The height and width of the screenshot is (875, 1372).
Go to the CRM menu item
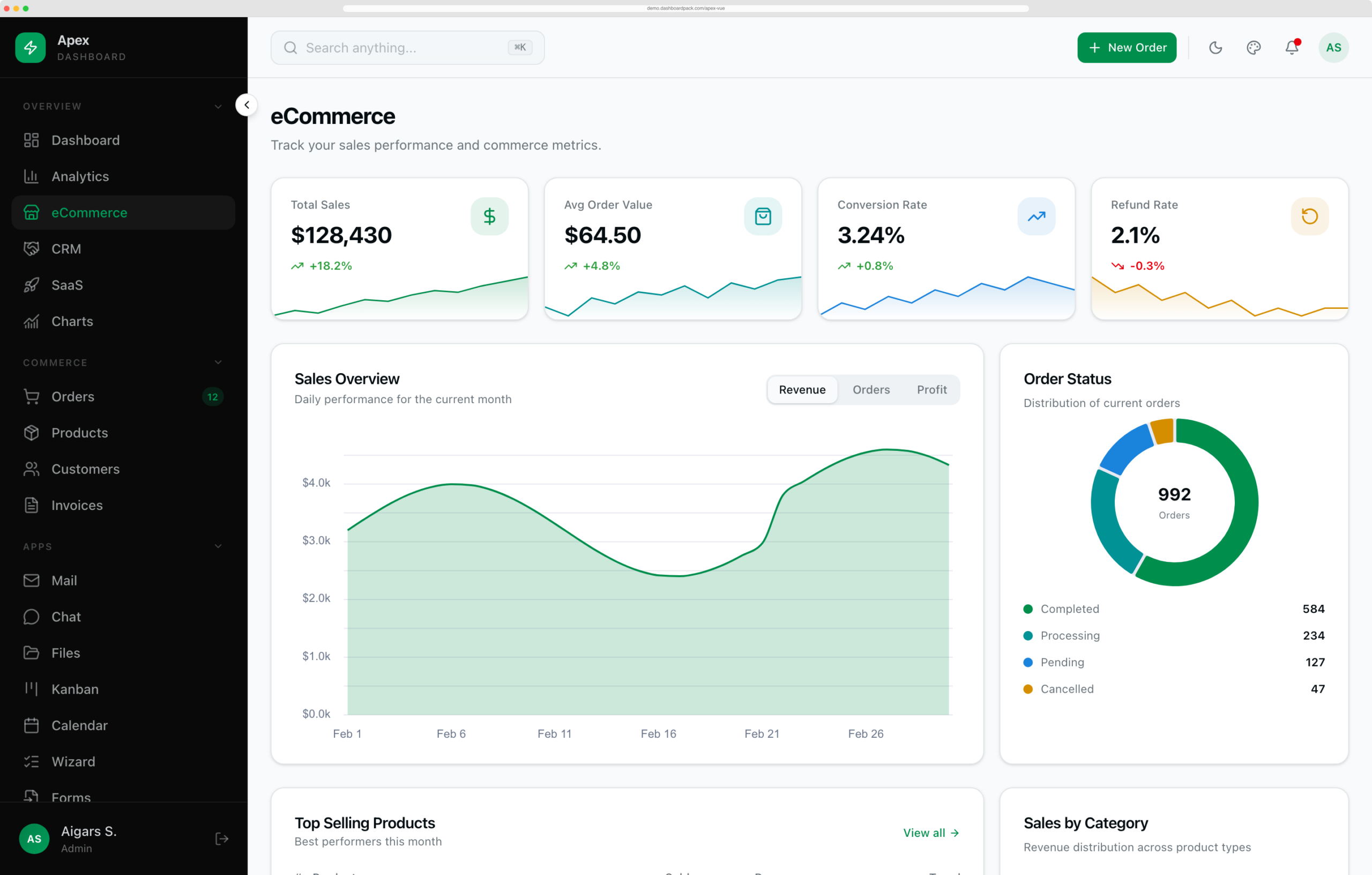click(x=123, y=249)
